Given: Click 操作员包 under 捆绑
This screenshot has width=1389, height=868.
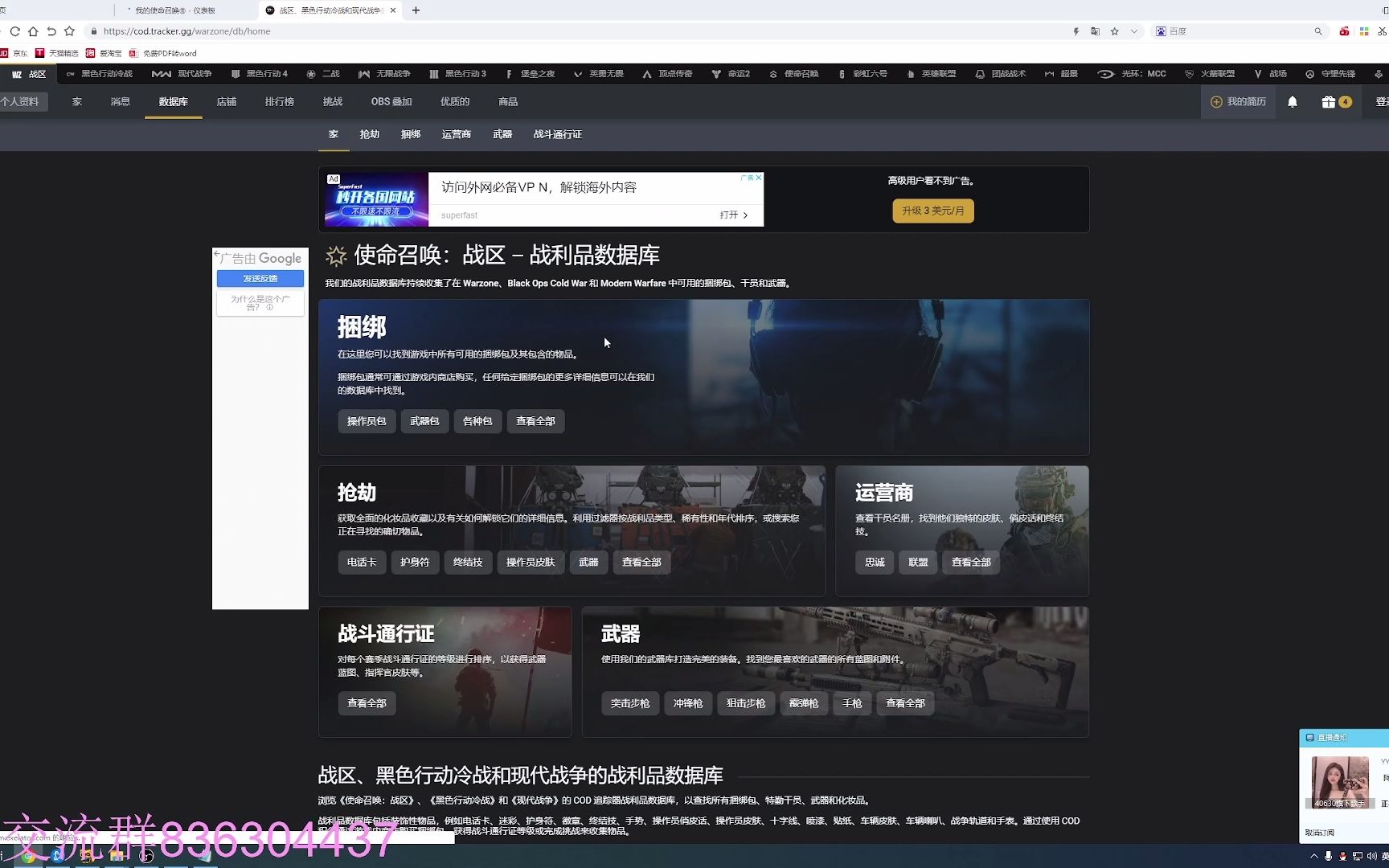Looking at the screenshot, I should pyautogui.click(x=367, y=421).
